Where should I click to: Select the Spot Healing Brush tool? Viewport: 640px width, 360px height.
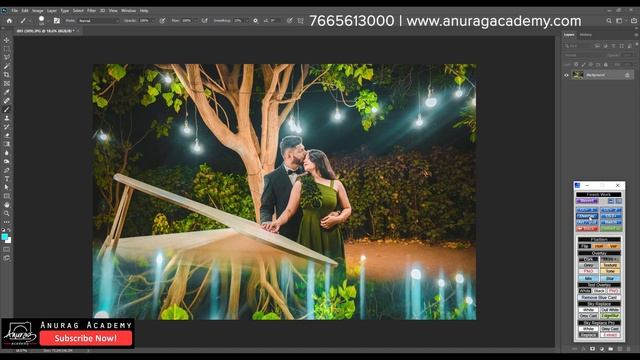[x=7, y=100]
